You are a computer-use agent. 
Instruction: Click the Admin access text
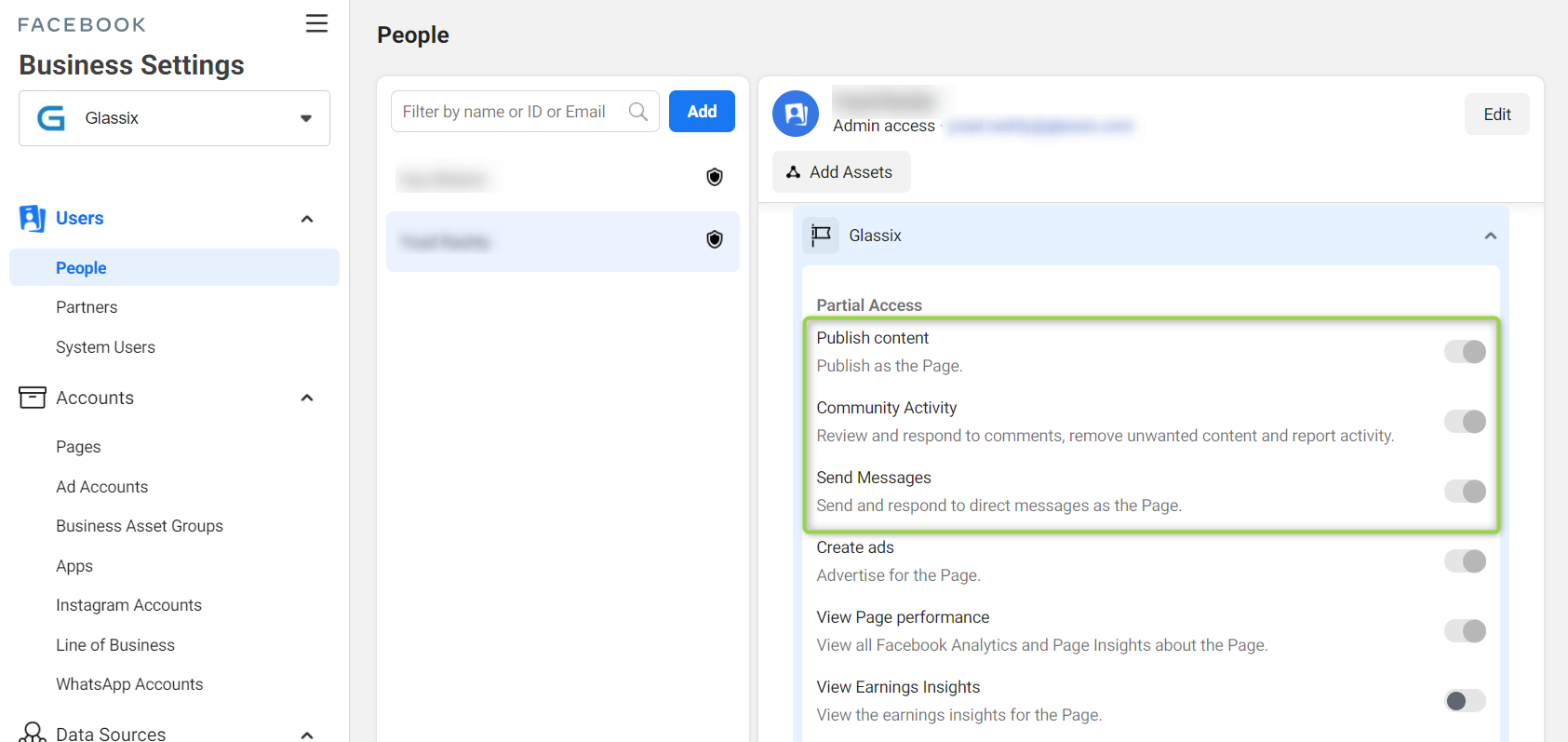point(884,126)
